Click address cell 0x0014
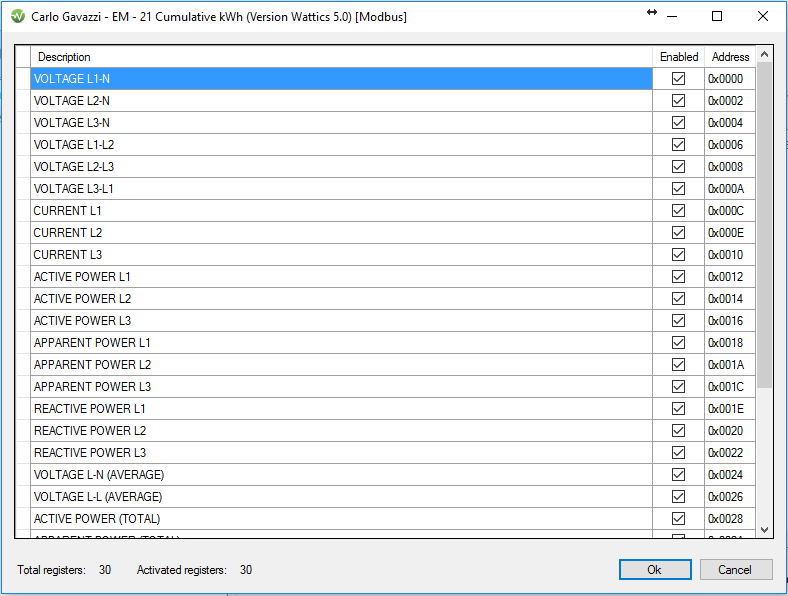Screen dimensions: 788x596 730,299
